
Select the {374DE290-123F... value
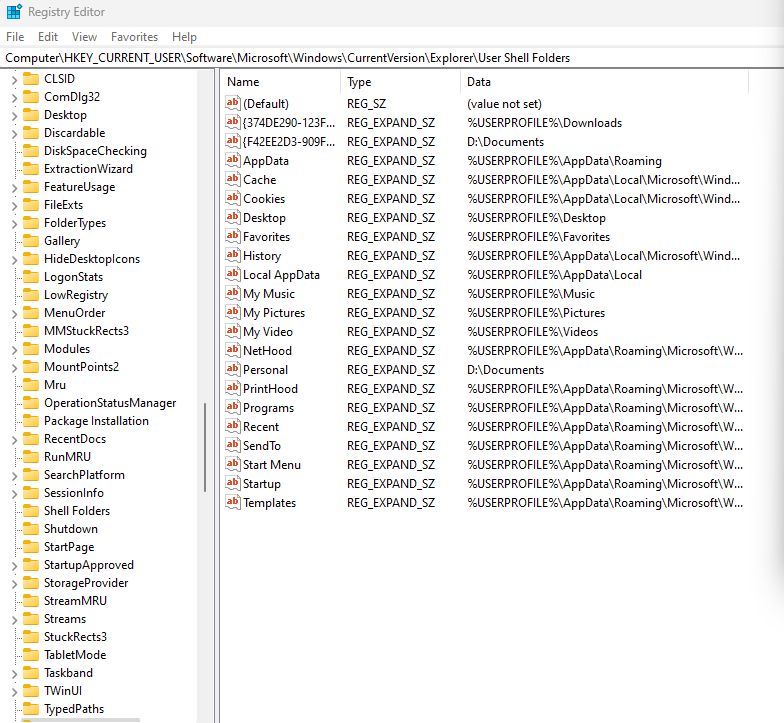click(288, 122)
